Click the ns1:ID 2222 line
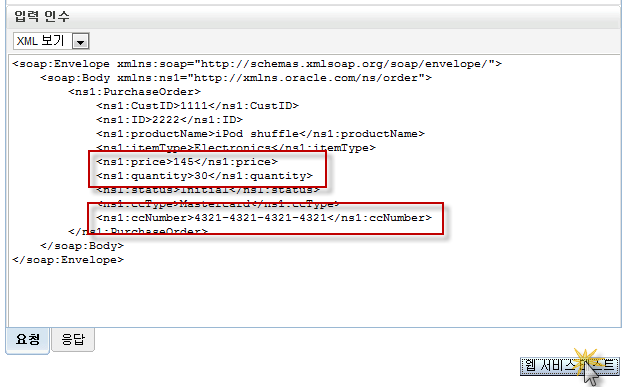Image resolution: width=630 pixels, height=387 pixels. point(169,120)
